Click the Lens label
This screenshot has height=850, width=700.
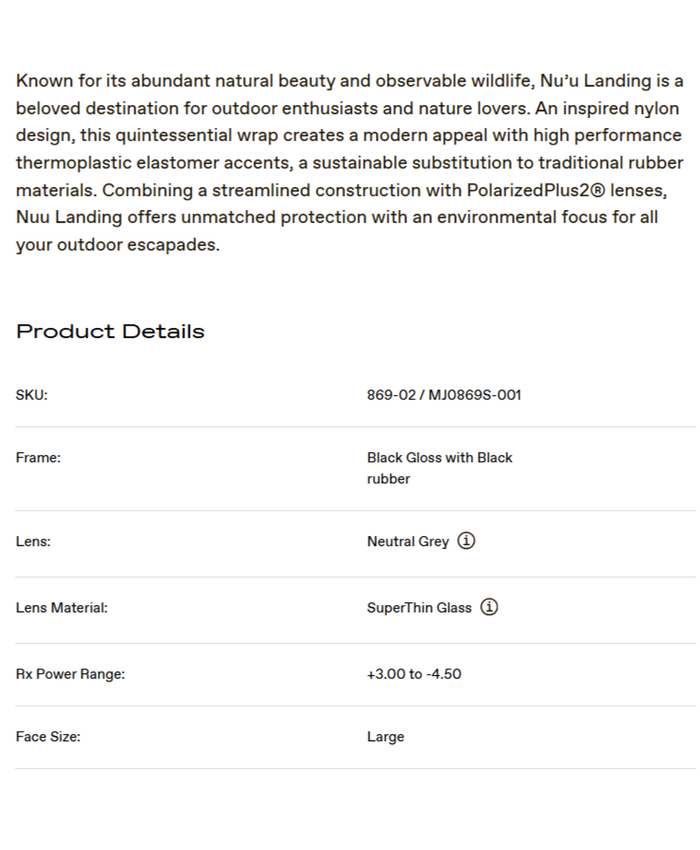point(33,542)
